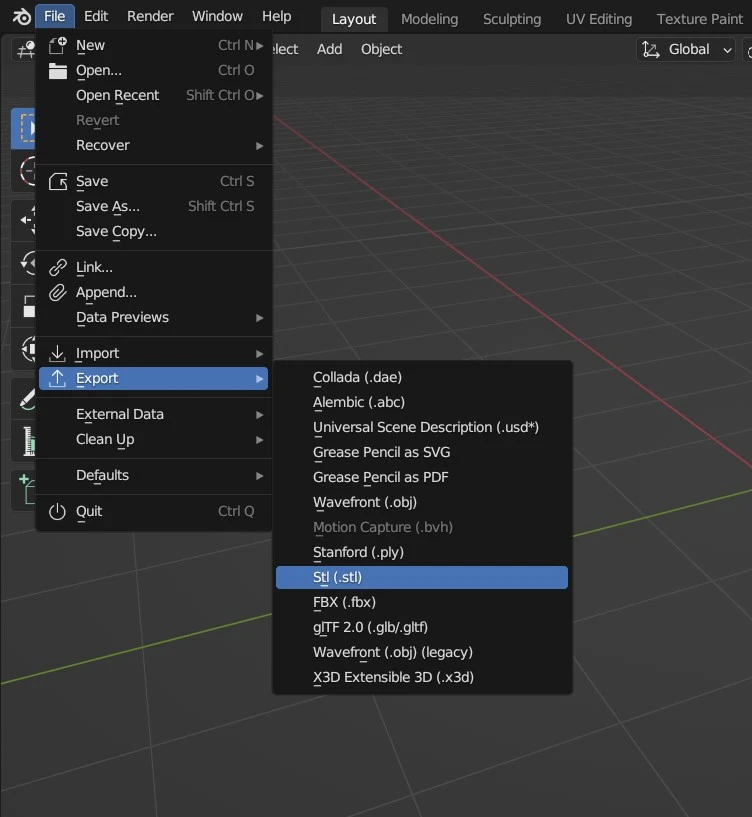Choose Open... from the File menu
This screenshot has height=817, width=752.
(x=154, y=70)
